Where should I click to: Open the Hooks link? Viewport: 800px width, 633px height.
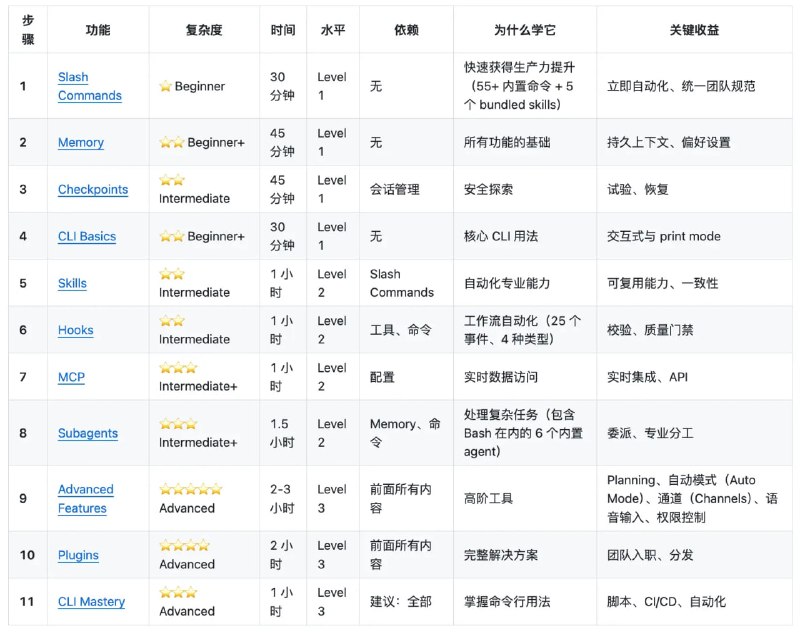[x=76, y=330]
